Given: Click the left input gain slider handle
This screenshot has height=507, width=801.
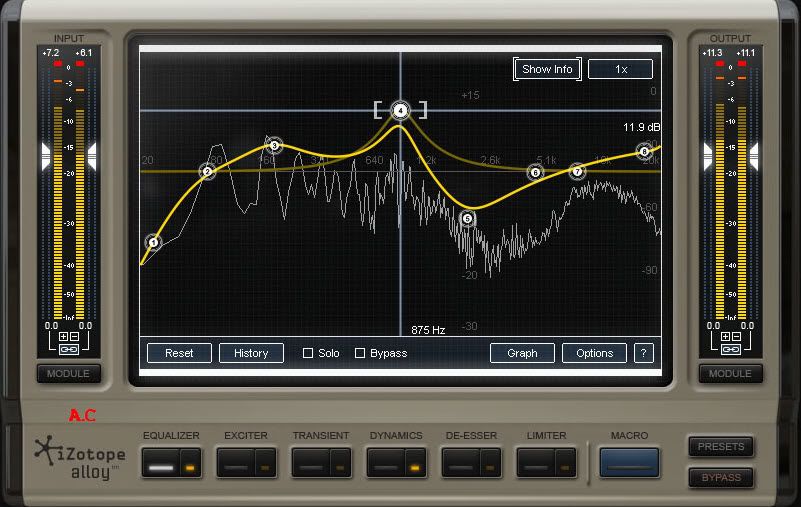Looking at the screenshot, I should pyautogui.click(x=45, y=155).
